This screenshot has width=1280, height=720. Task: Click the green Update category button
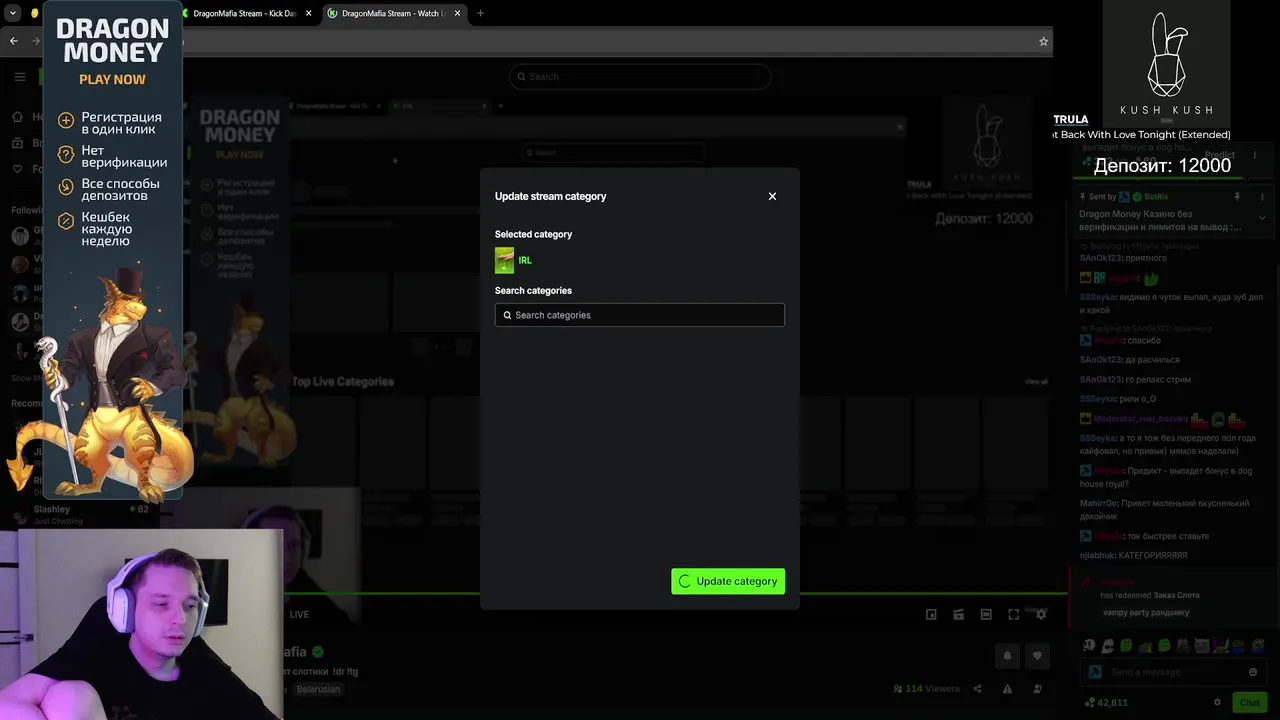[728, 581]
